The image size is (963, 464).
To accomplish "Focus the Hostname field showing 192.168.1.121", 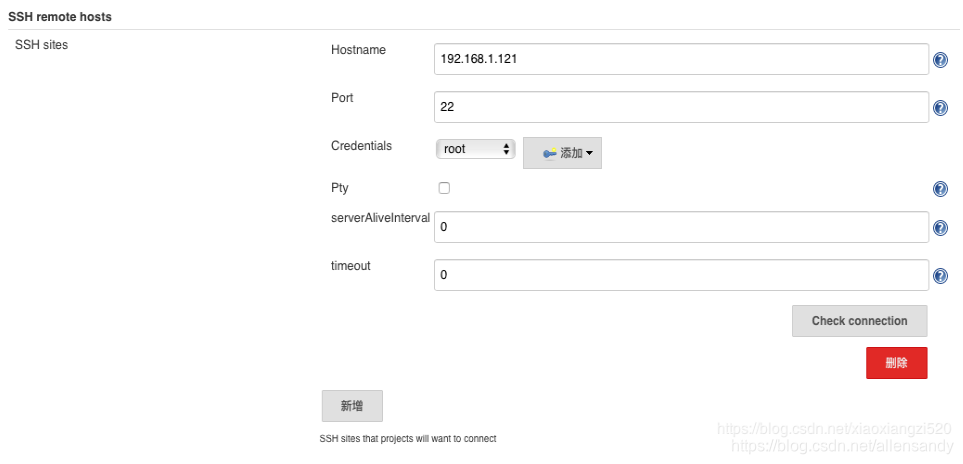I will [681, 59].
